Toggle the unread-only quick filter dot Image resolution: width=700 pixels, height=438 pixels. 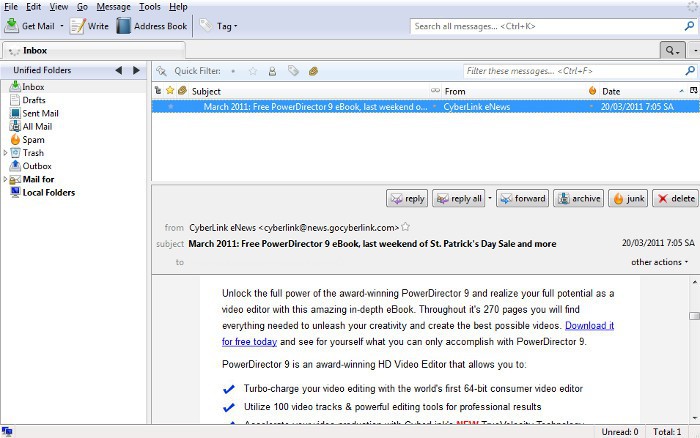tap(233, 71)
